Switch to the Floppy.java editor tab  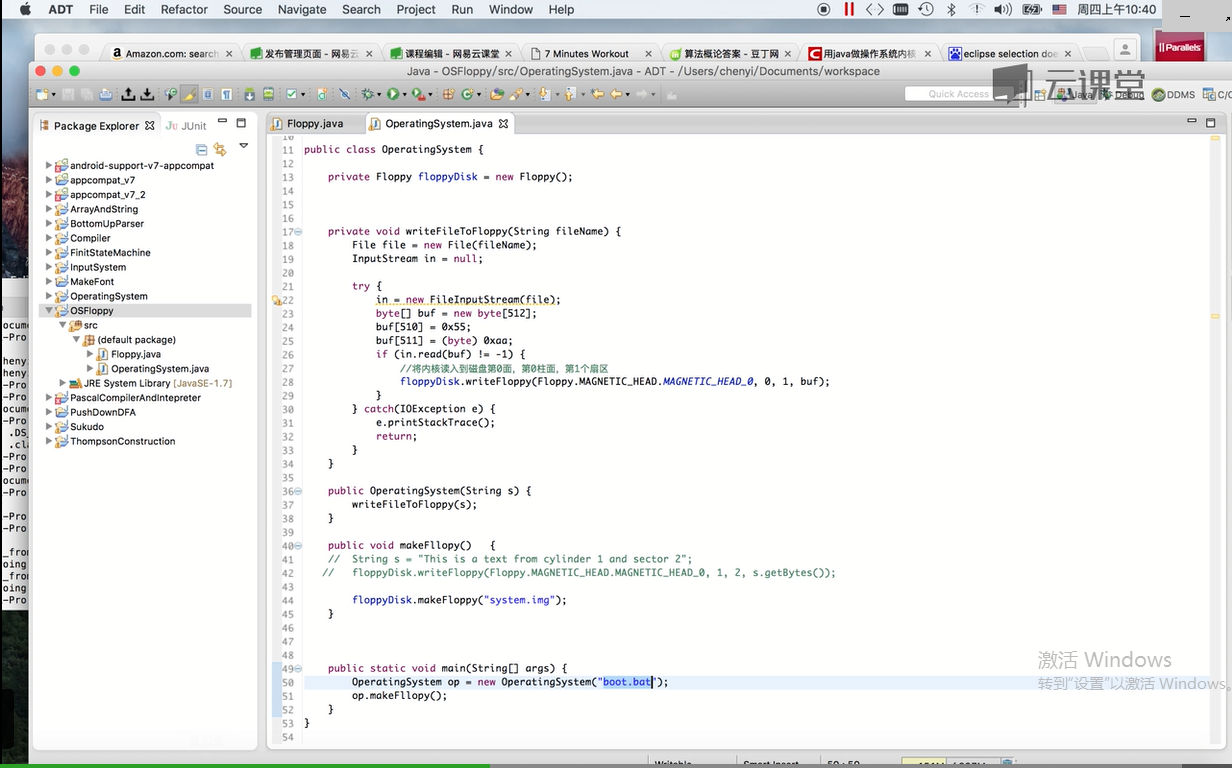coord(314,124)
